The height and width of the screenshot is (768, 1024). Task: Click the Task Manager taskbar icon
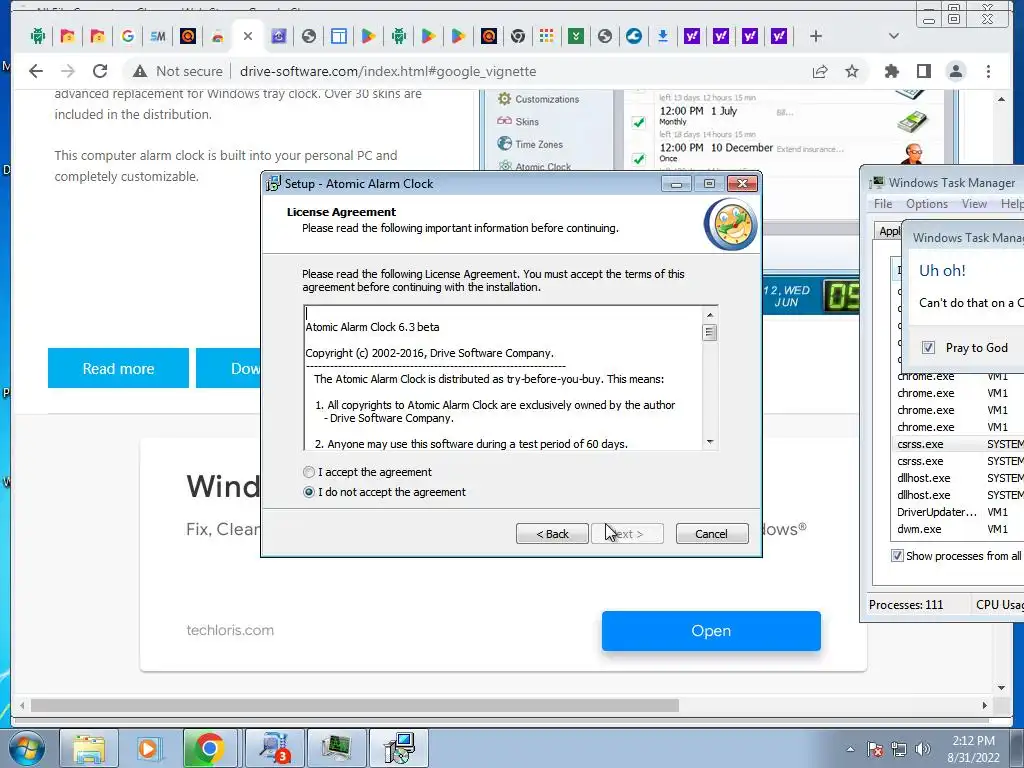pyautogui.click(x=336, y=748)
